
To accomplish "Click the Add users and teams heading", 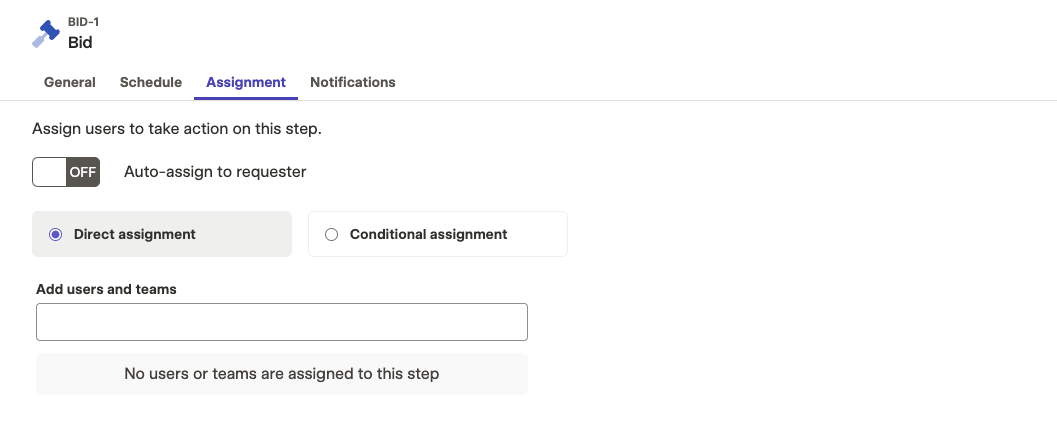I will (x=107, y=289).
